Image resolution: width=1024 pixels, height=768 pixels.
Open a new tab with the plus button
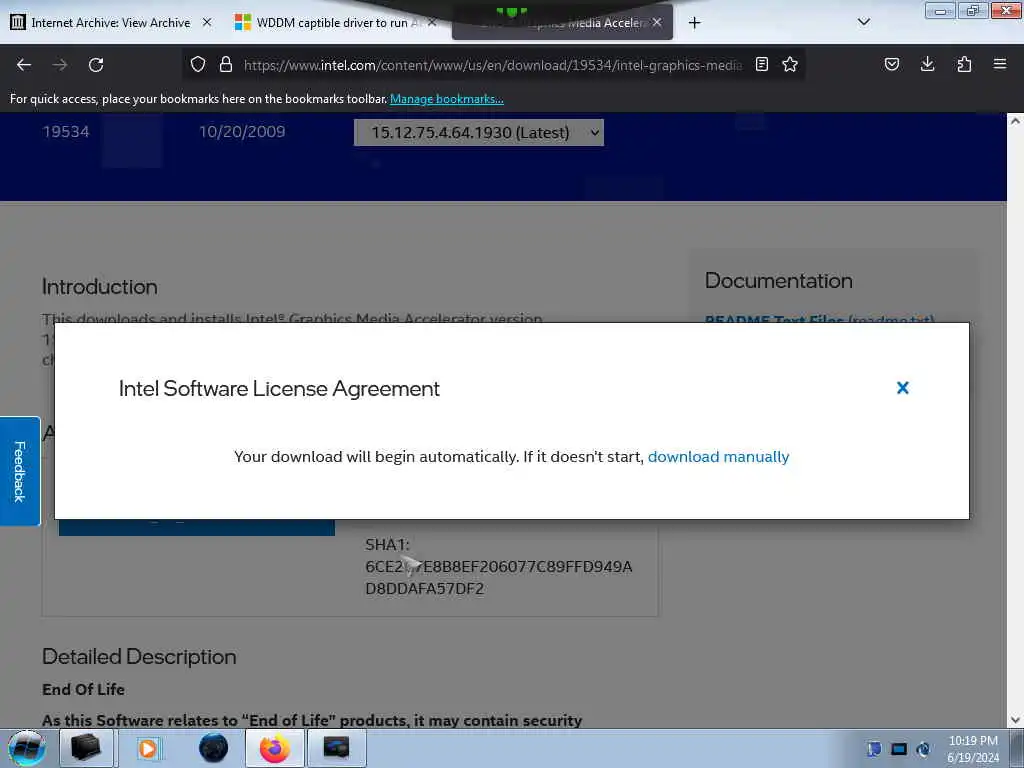click(x=694, y=23)
